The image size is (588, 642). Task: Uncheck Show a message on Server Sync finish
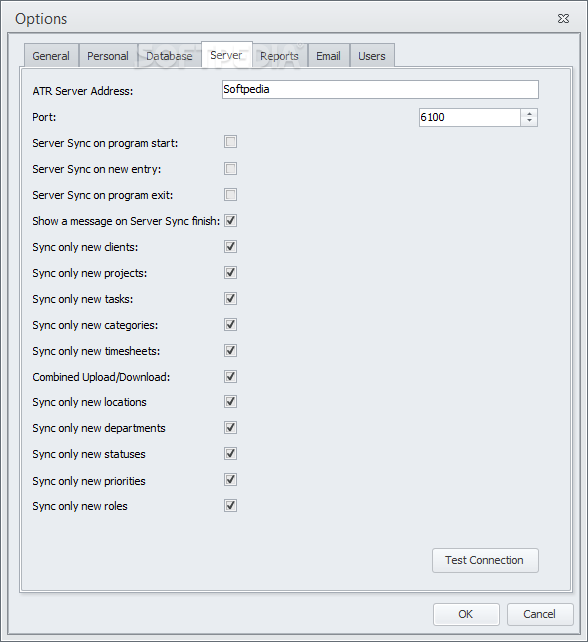pyautogui.click(x=231, y=220)
